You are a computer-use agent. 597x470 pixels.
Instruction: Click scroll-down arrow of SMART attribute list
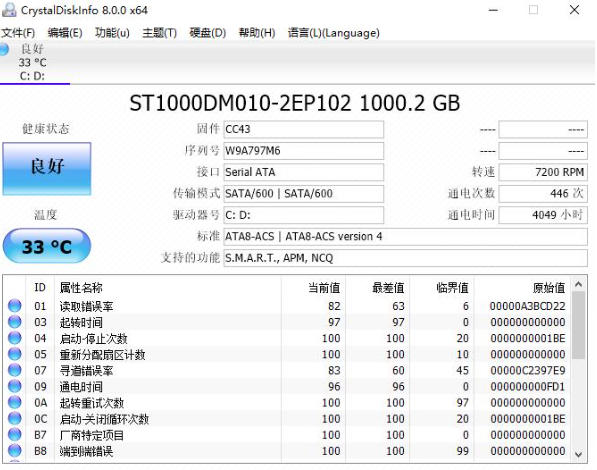coord(578,454)
